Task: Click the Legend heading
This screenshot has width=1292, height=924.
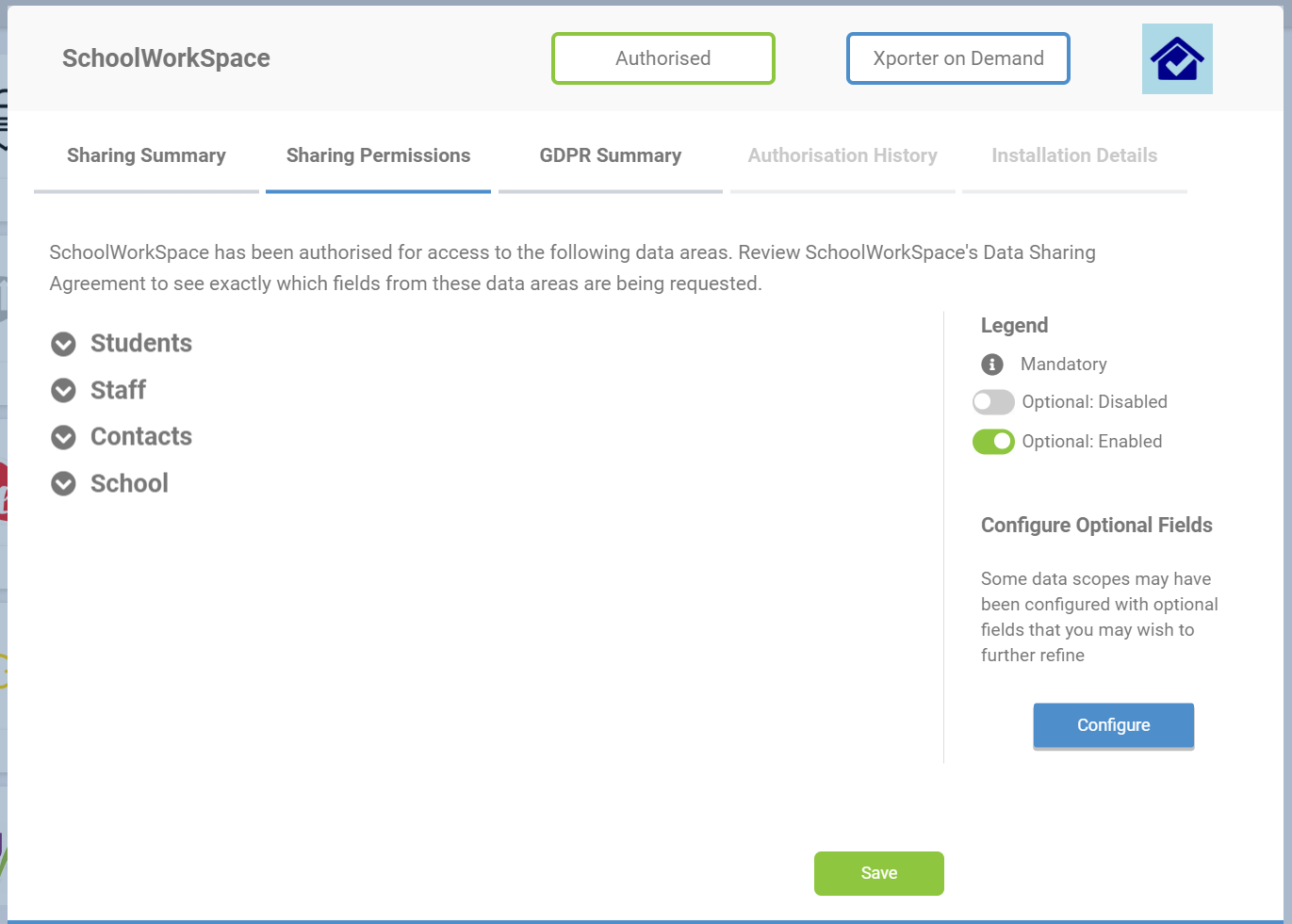Action: coord(1014,326)
